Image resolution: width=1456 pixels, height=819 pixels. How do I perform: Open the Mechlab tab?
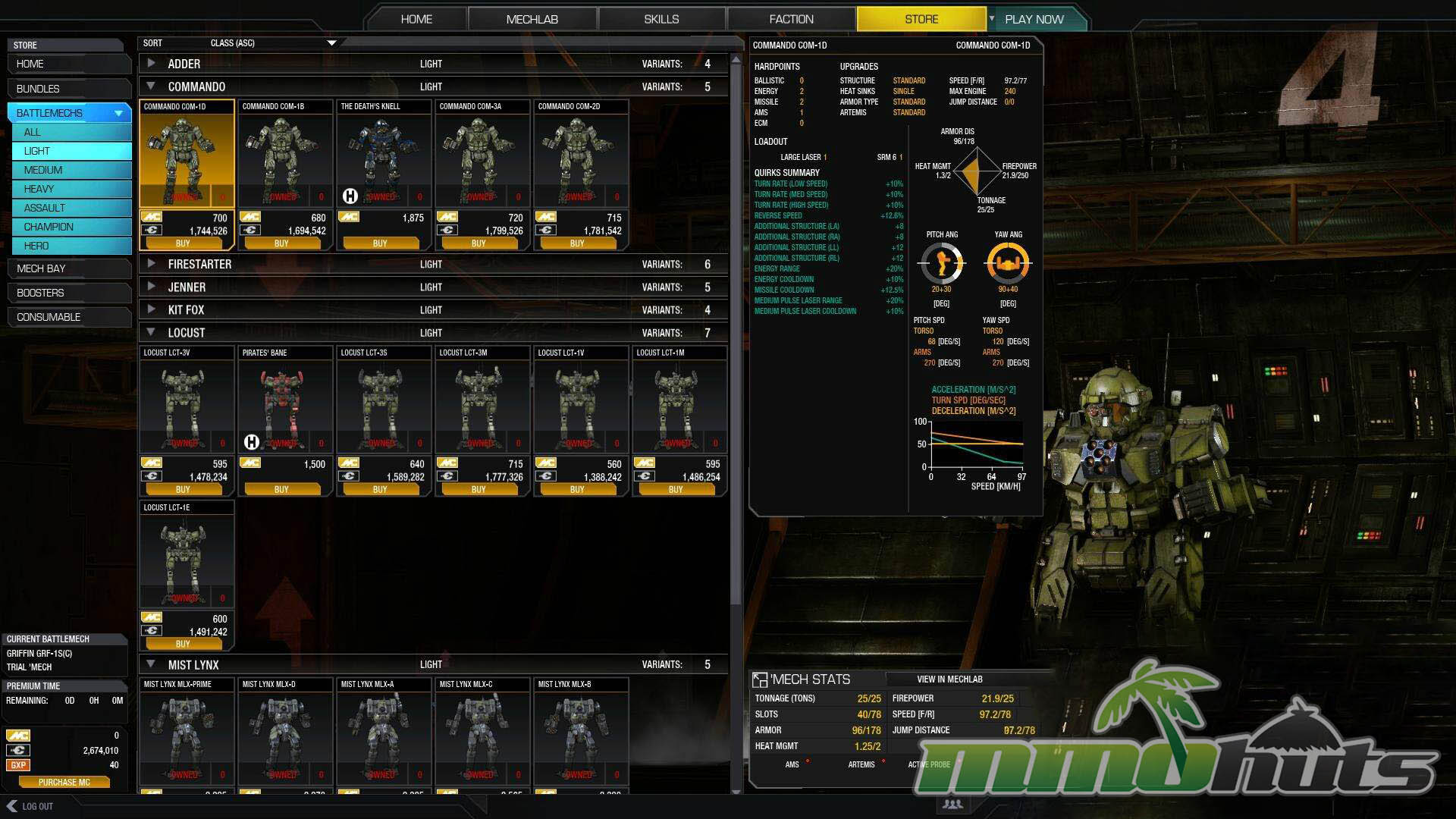[532, 19]
